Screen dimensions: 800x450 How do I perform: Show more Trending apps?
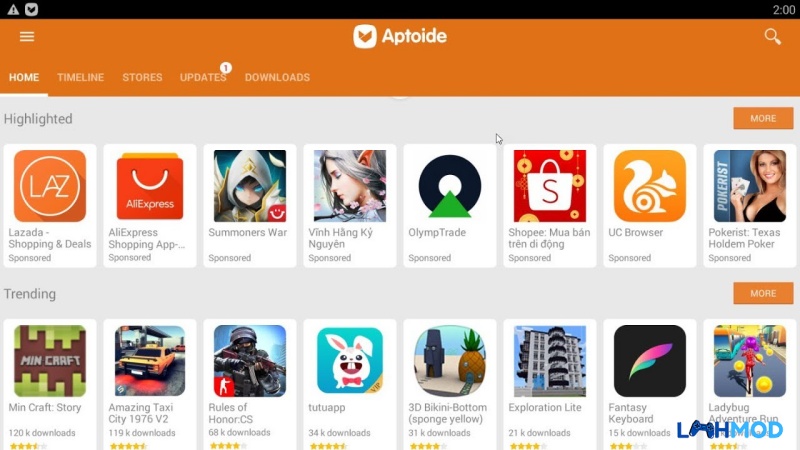click(x=763, y=293)
